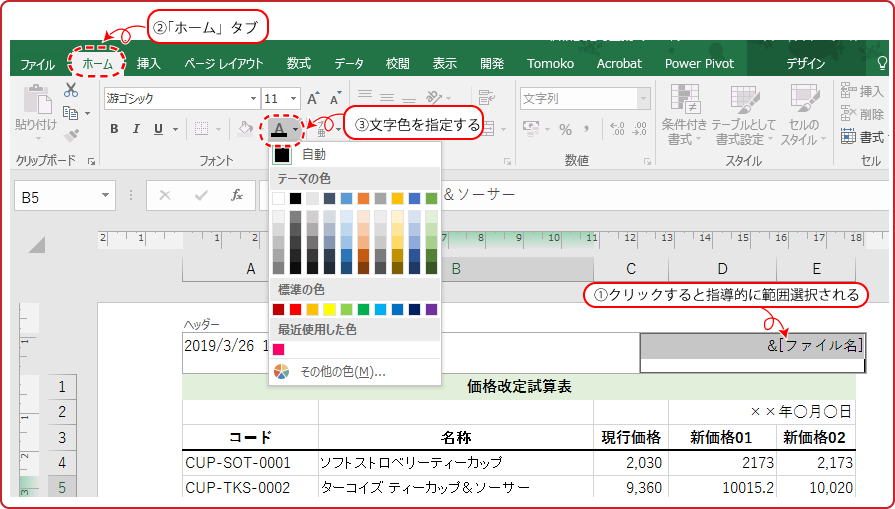The height and width of the screenshot is (509, 895).
Task: Click the lightbulb Tell Me icon
Action: pyautogui.click(x=882, y=63)
